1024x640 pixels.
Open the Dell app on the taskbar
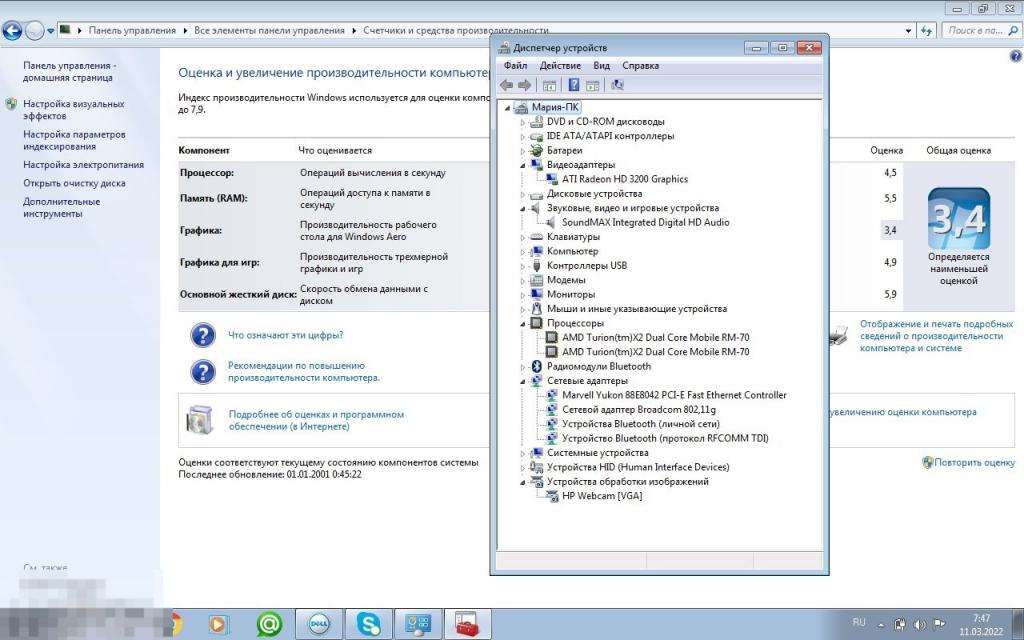tap(319, 624)
